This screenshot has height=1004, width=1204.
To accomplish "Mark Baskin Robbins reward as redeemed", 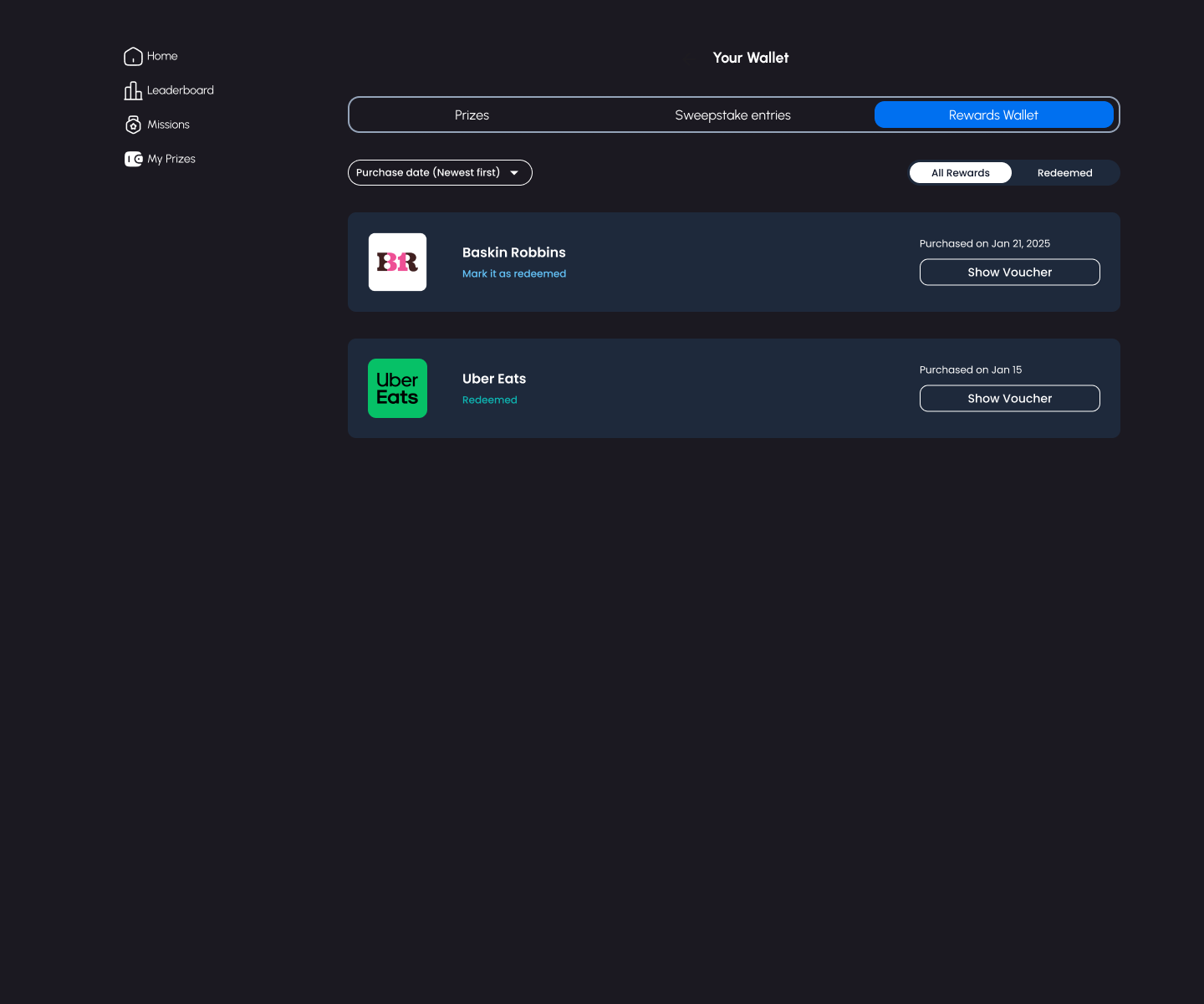I will click(514, 273).
